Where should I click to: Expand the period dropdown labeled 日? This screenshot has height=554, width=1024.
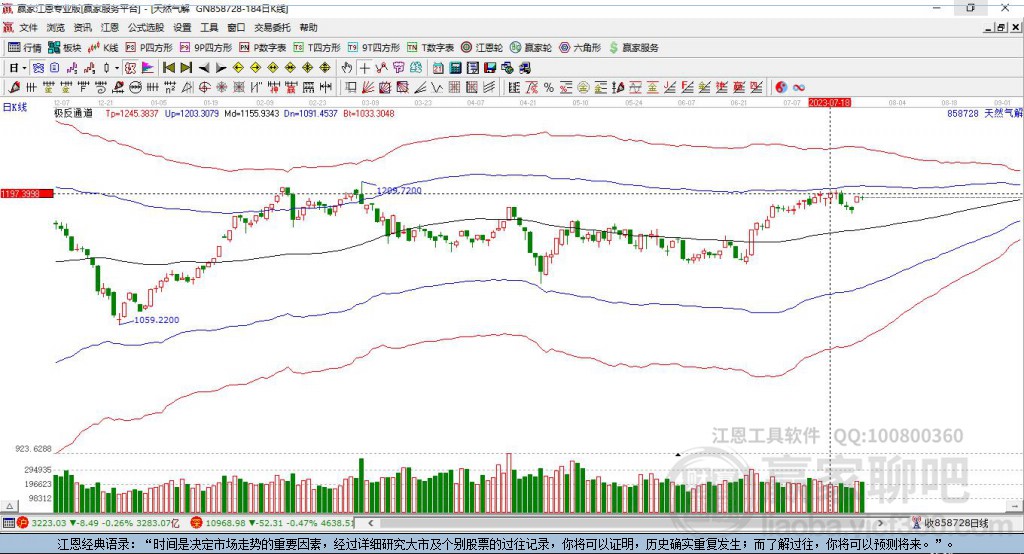(x=17, y=68)
